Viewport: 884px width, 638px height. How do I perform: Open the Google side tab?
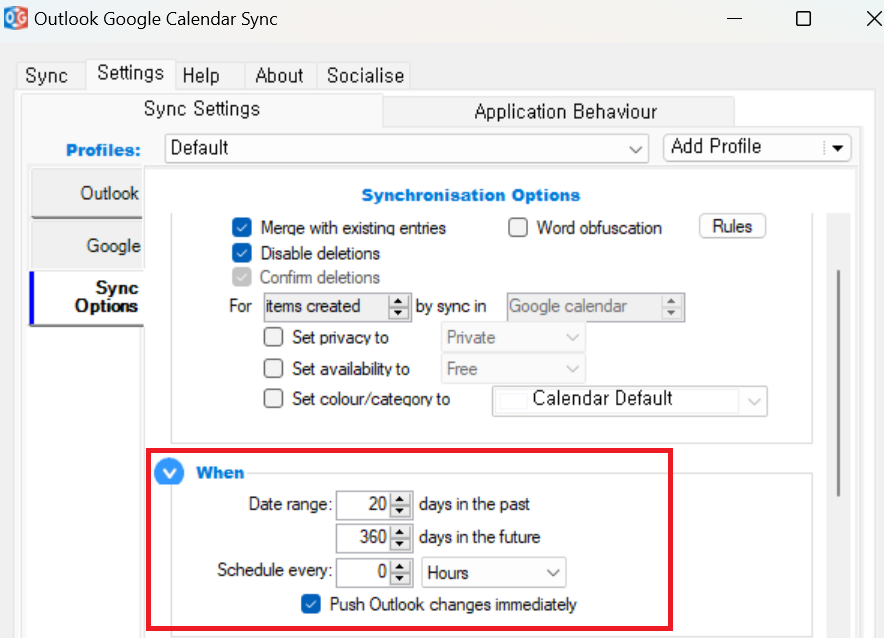[88, 245]
